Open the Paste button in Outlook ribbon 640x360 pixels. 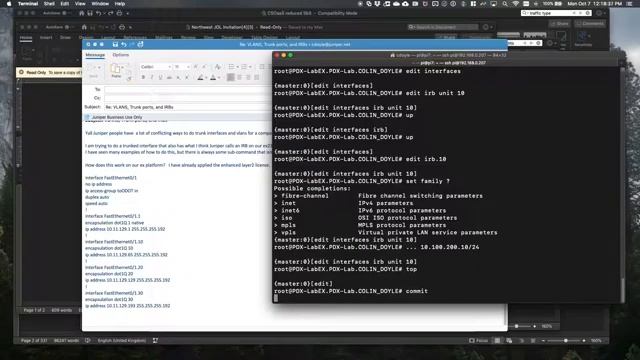tap(116, 70)
